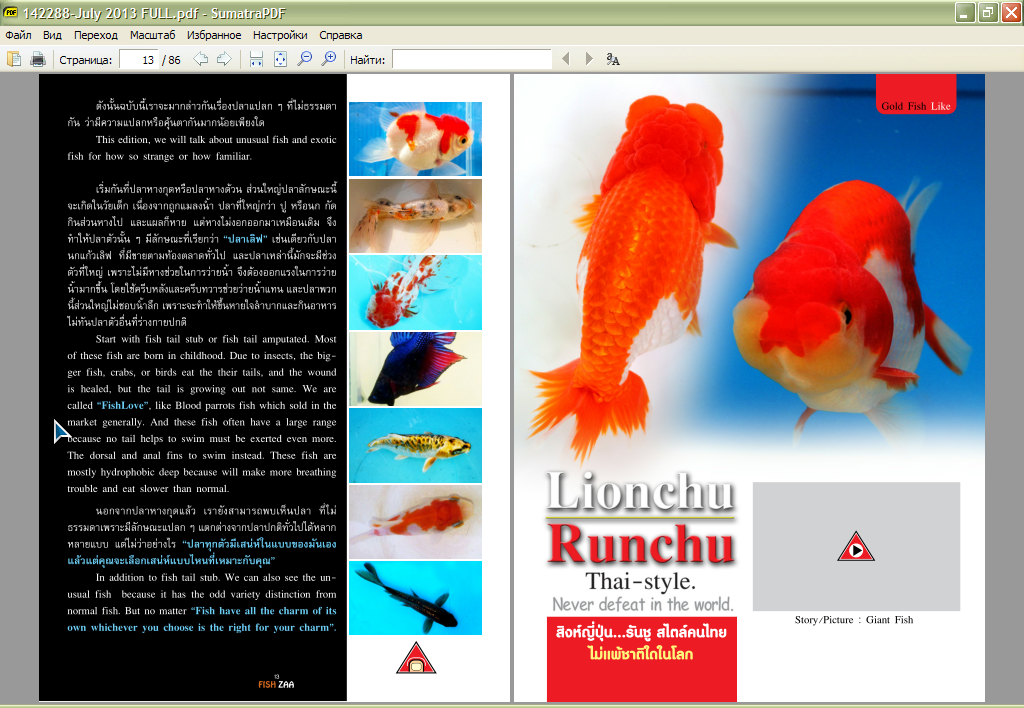
Task: Minimize the SumatraPDF window
Action: point(965,12)
